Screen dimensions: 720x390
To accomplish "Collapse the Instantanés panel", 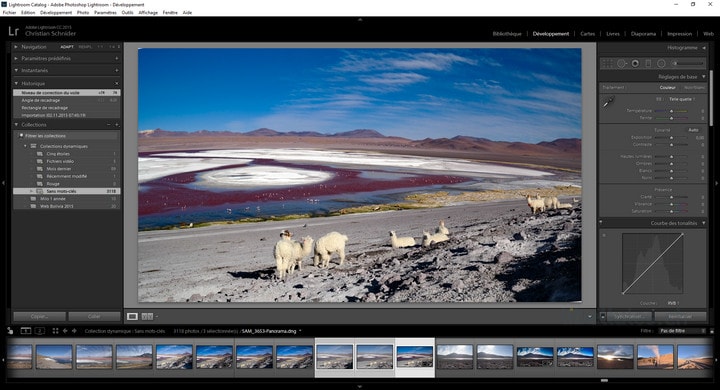I will (x=16, y=70).
